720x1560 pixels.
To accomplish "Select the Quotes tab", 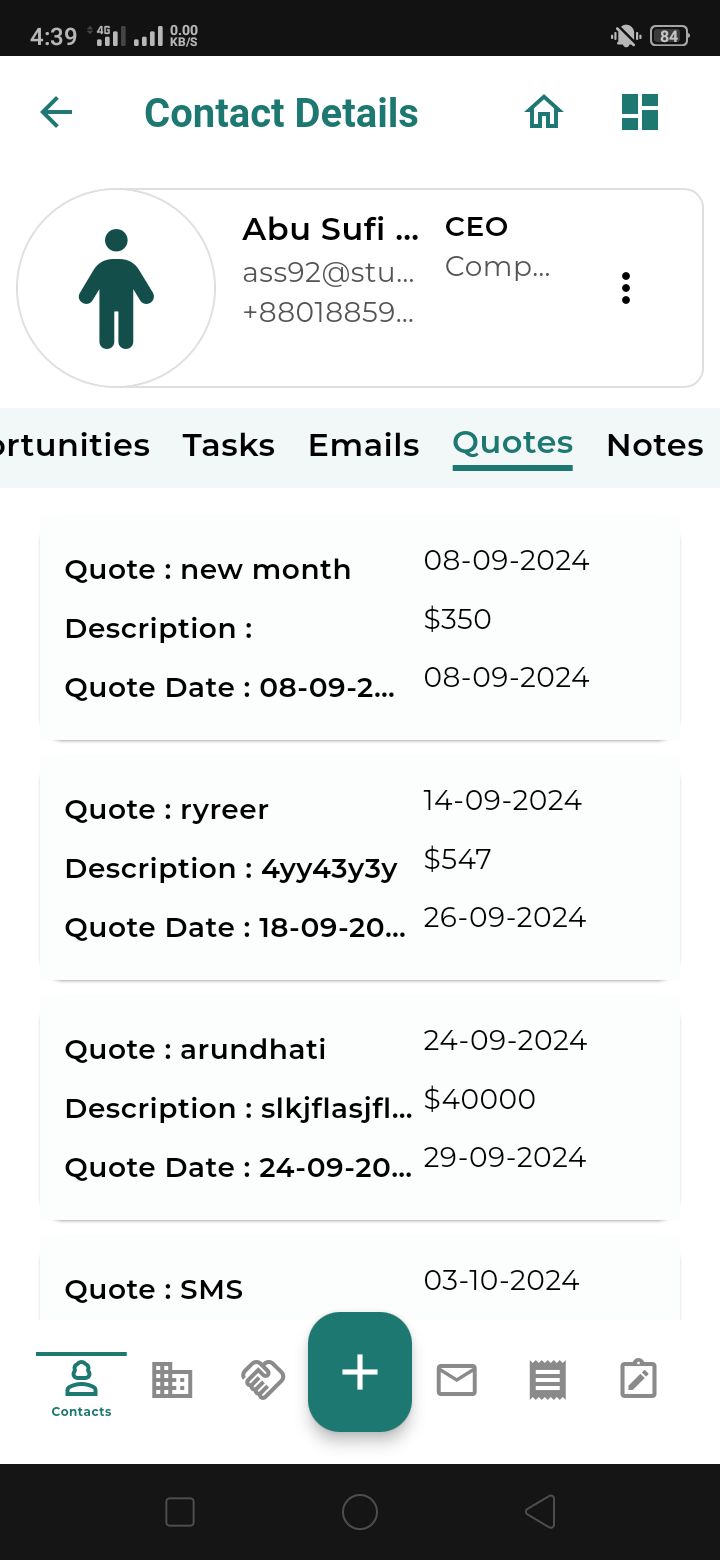I will pyautogui.click(x=512, y=444).
